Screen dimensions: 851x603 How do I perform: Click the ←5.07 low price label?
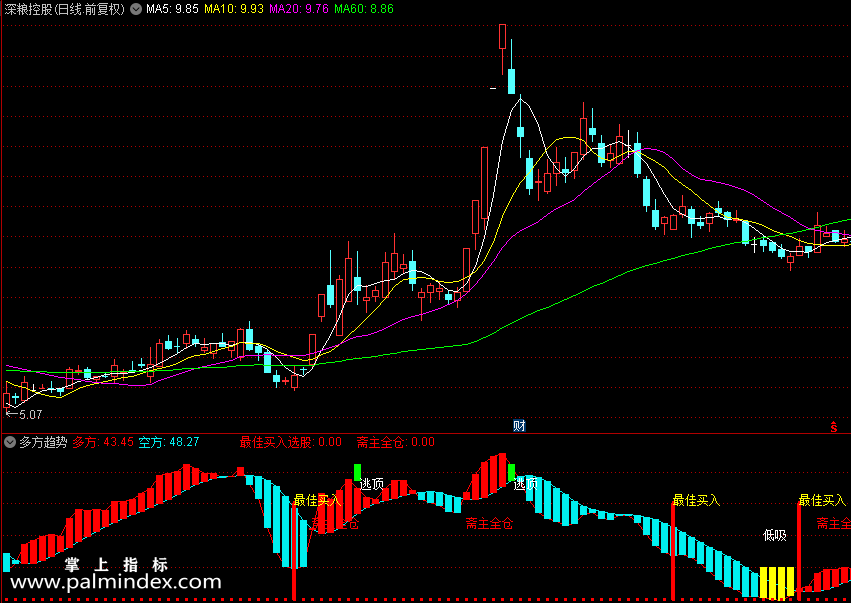[24, 415]
